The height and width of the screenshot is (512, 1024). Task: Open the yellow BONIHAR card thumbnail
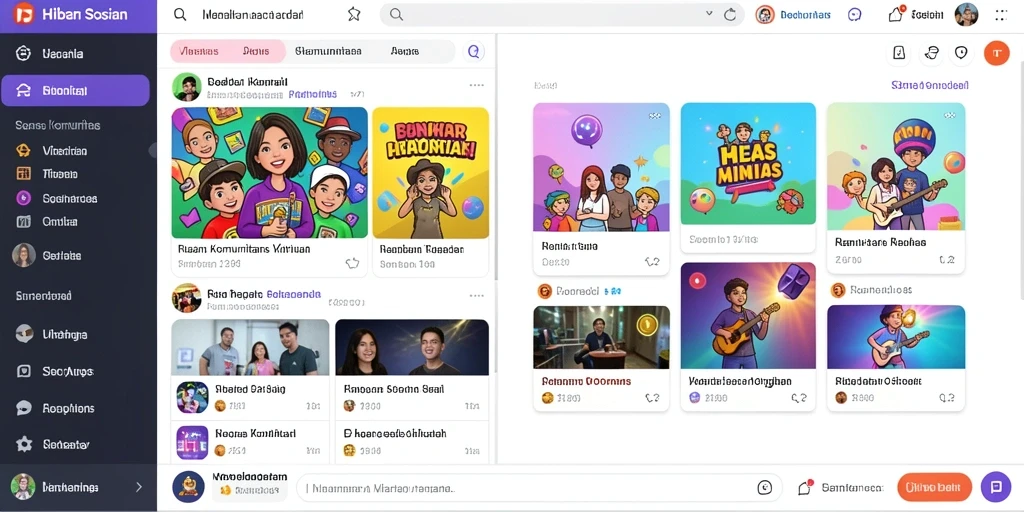coord(430,172)
